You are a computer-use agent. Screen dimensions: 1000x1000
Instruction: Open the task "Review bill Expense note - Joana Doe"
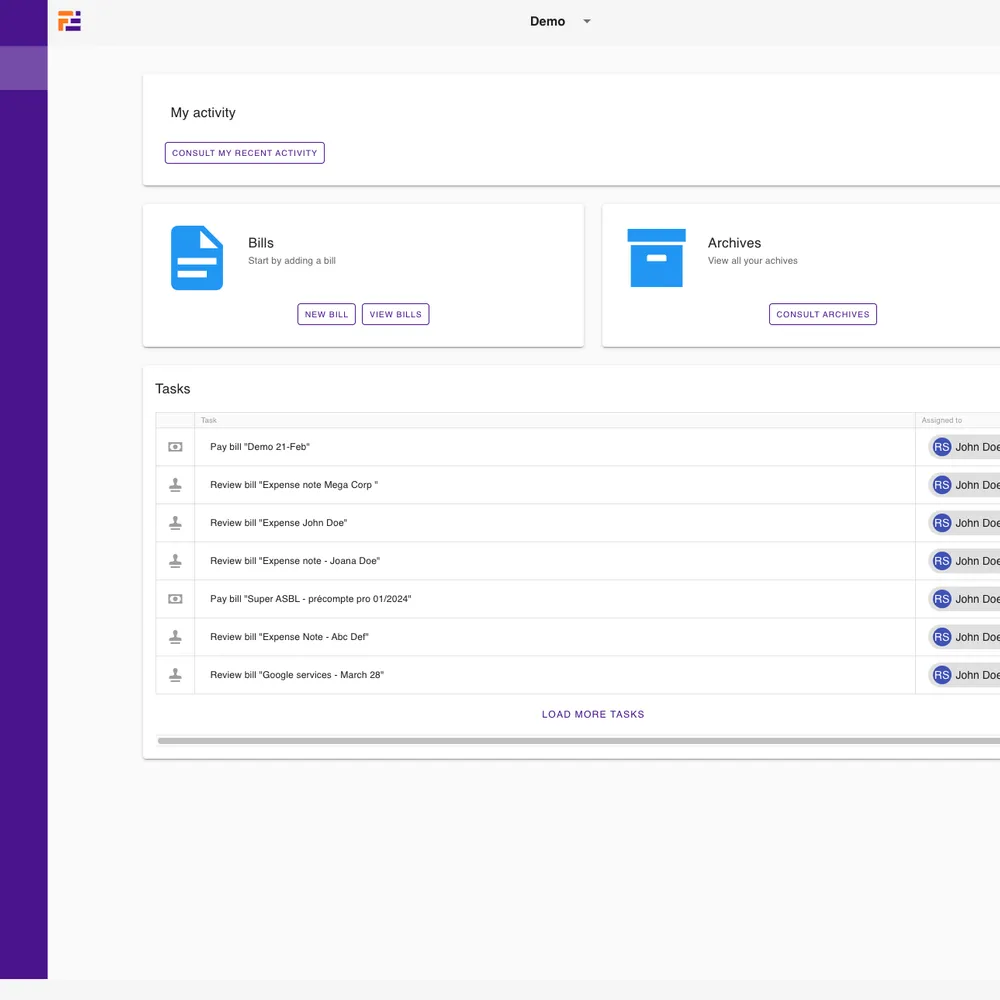tap(294, 561)
